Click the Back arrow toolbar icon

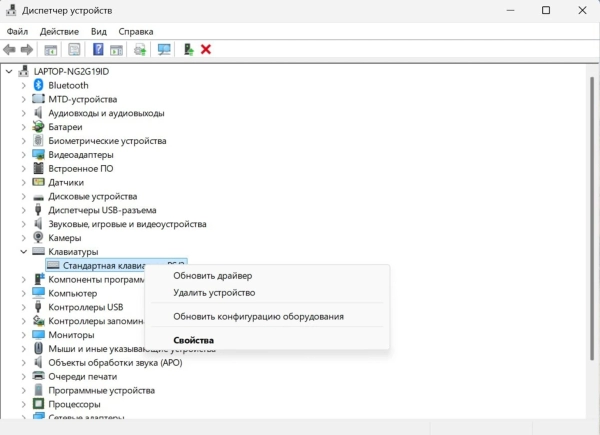[x=9, y=49]
